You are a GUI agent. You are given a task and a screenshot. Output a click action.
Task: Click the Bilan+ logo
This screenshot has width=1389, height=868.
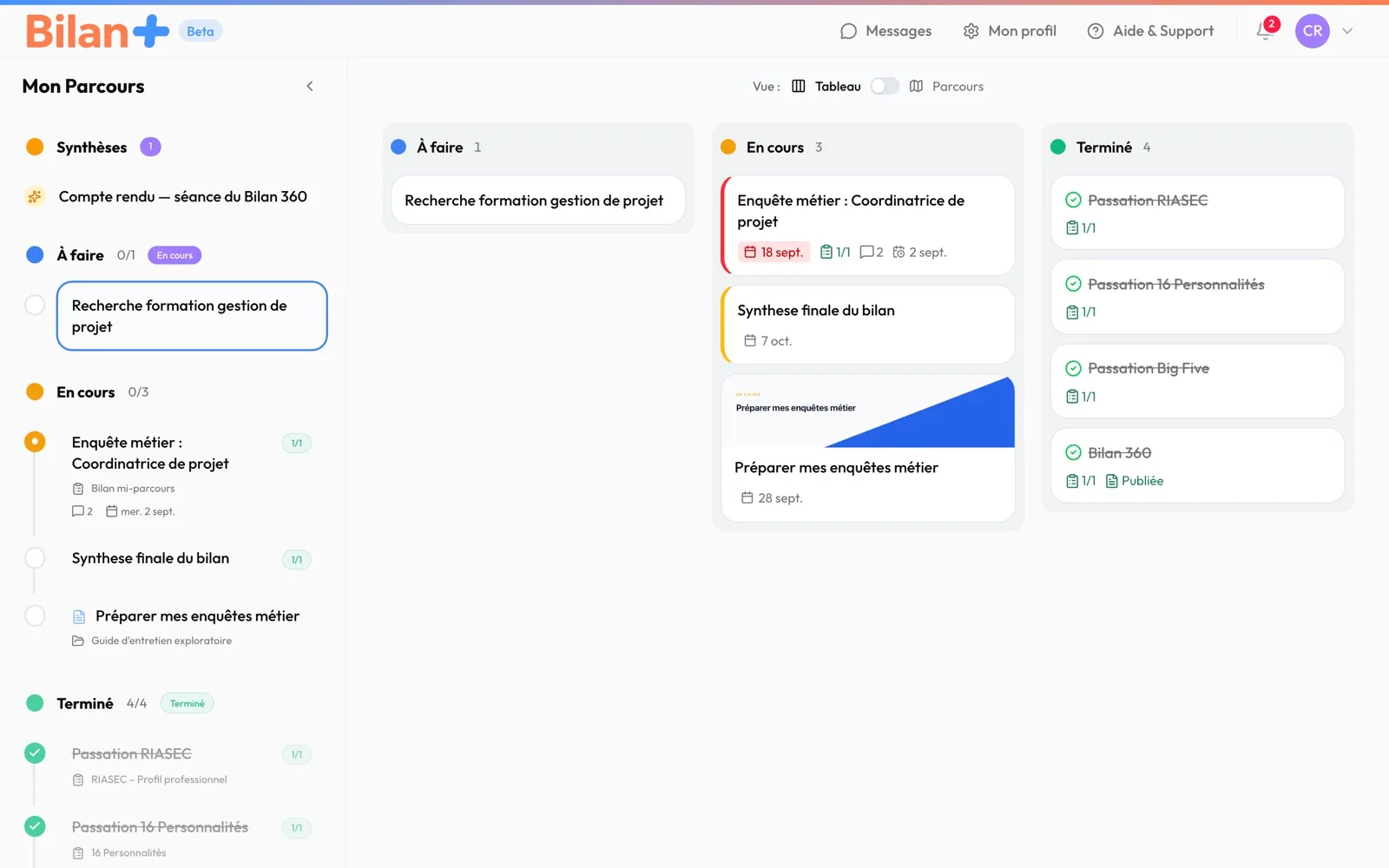97,31
